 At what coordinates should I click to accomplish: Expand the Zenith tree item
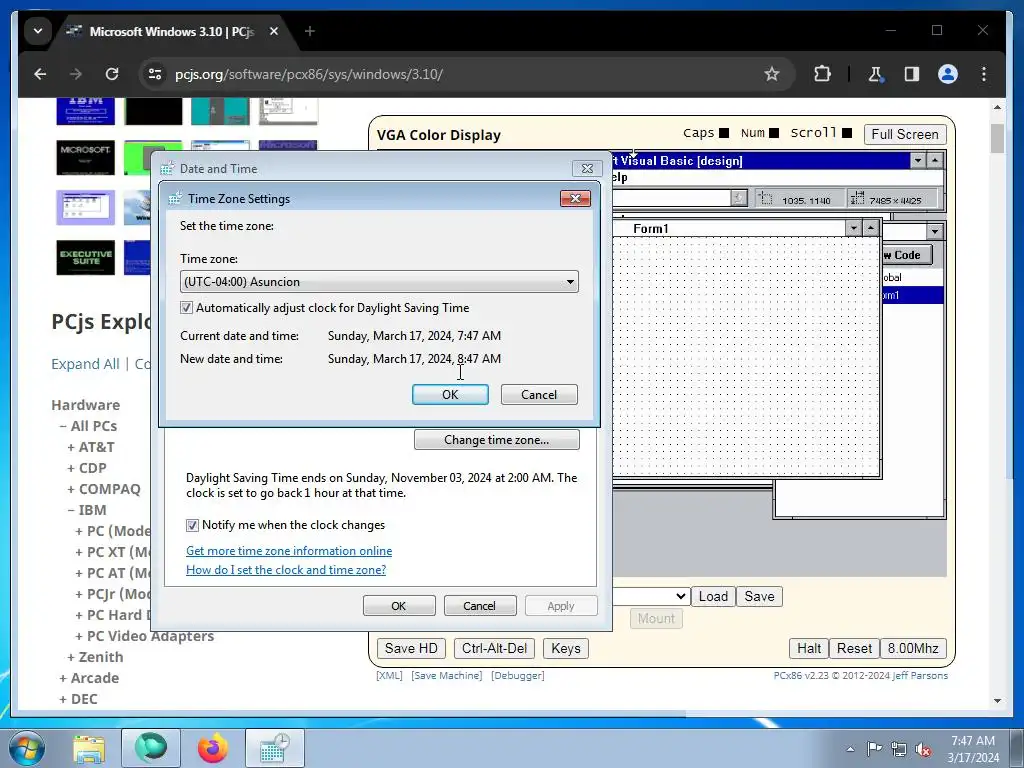click(95, 657)
